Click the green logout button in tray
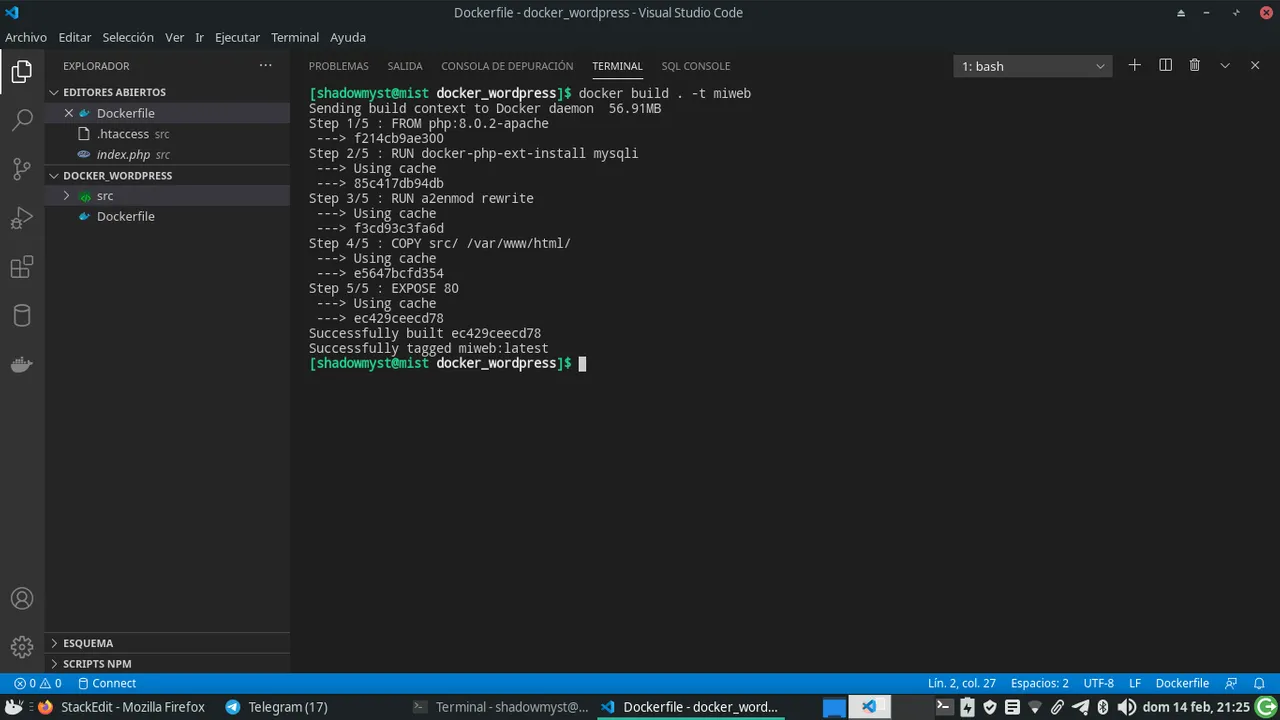The image size is (1280, 720). tap(1266, 707)
